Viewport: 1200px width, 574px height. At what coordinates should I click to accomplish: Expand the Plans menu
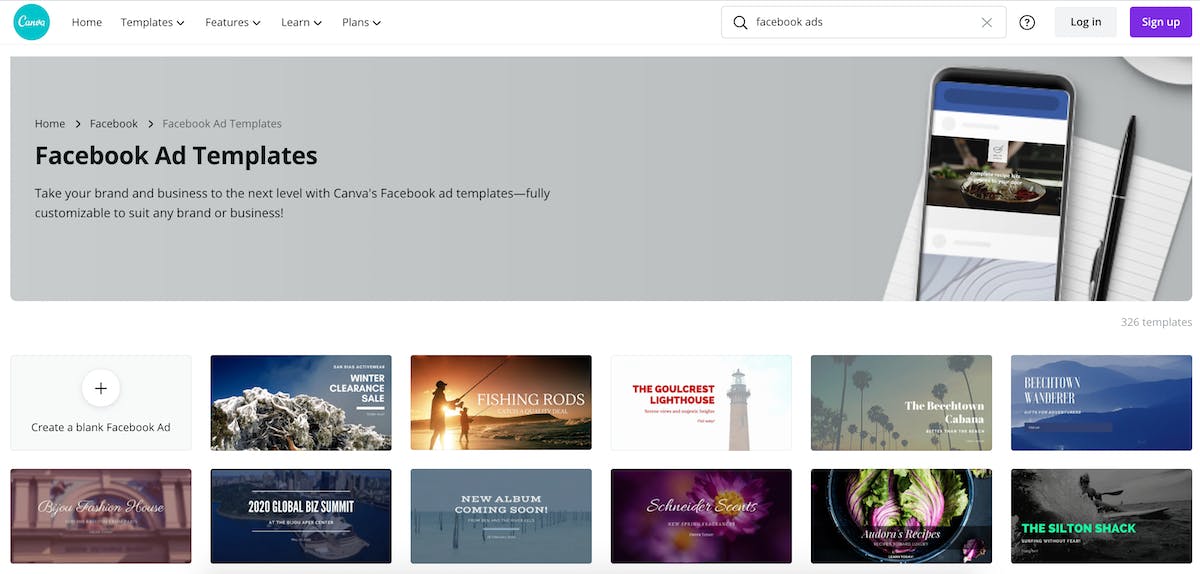pyautogui.click(x=361, y=22)
